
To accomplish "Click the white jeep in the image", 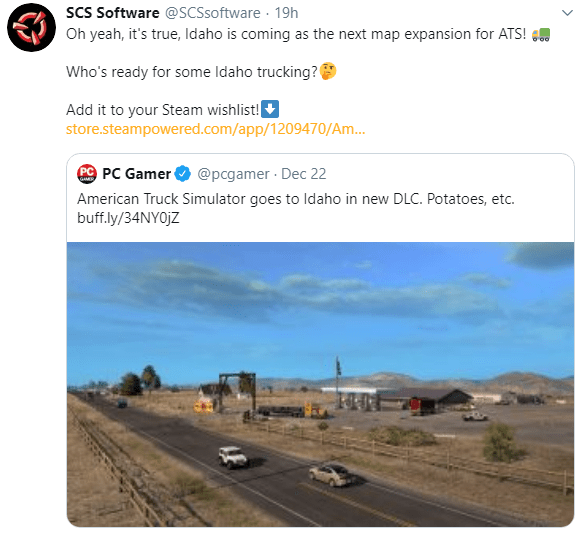I will coord(232,457).
